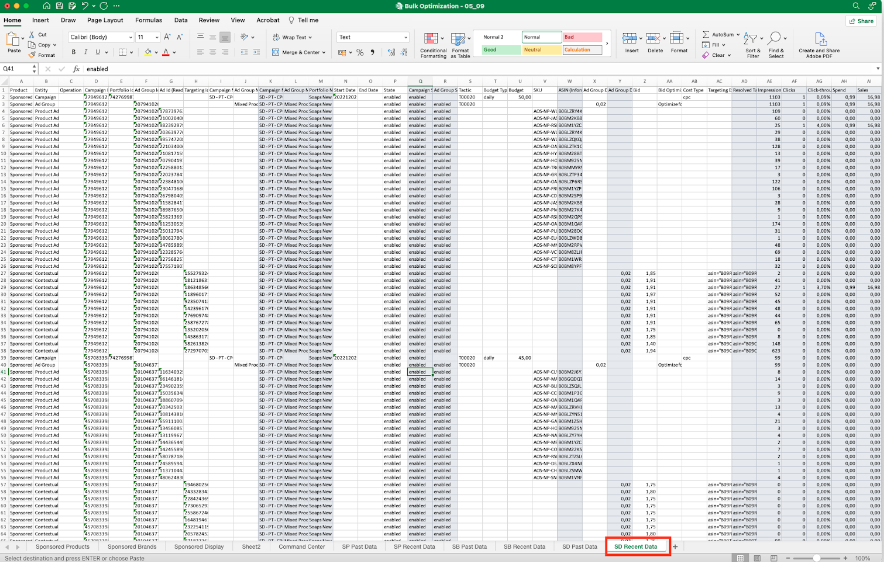Toggle italic formatting
The height and width of the screenshot is (562, 884).
coord(87,52)
